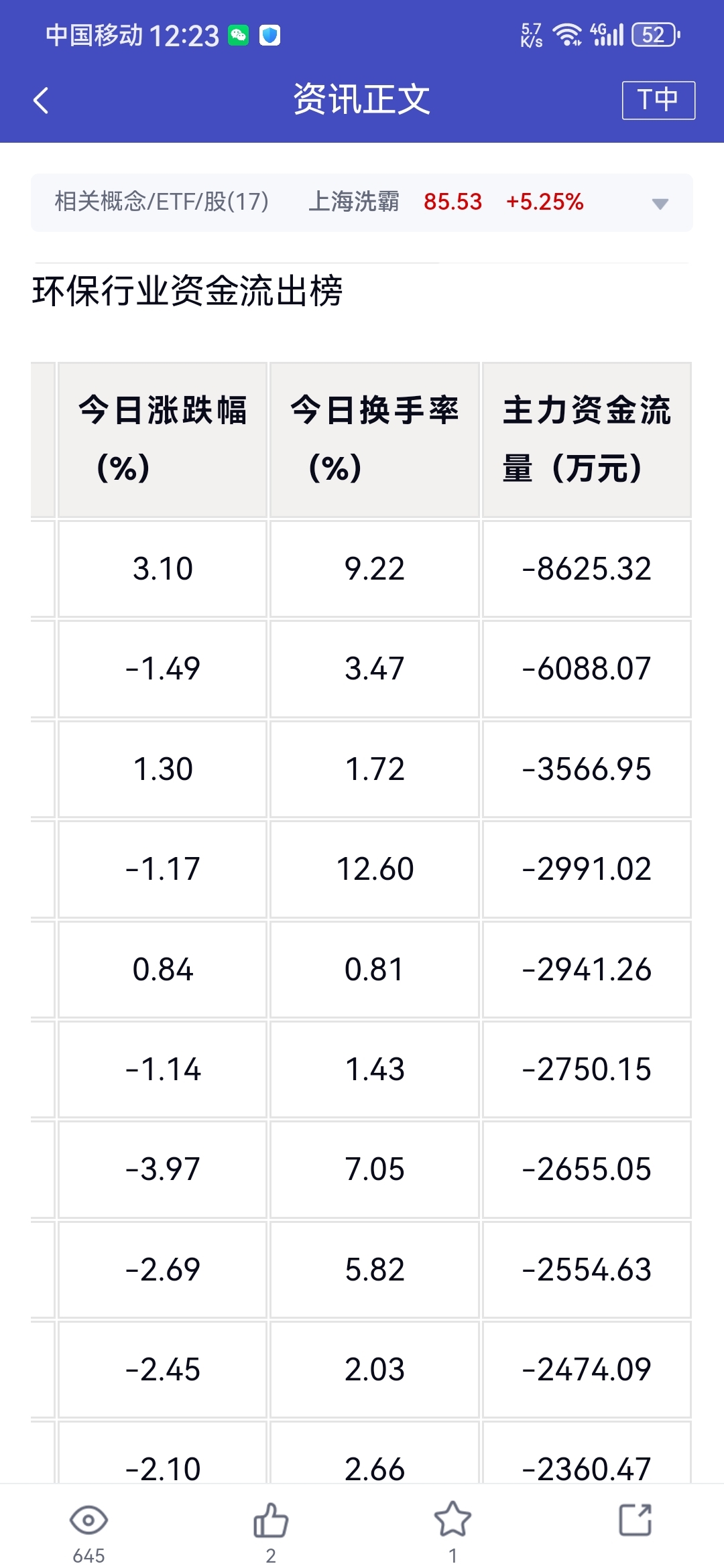724x1568 pixels.
Task: Tap the Wi-Fi status icon
Action: [567, 35]
